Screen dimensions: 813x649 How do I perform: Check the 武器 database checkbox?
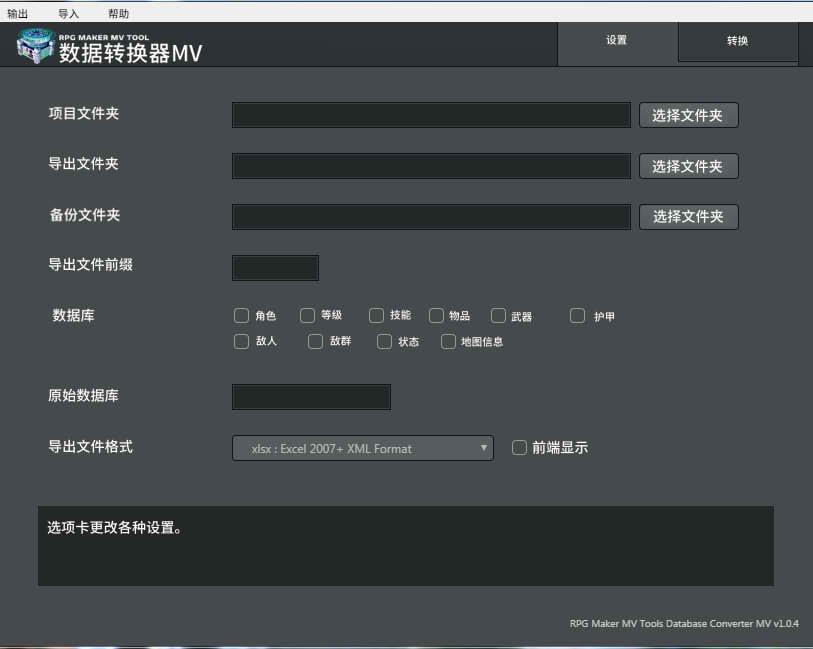point(498,315)
